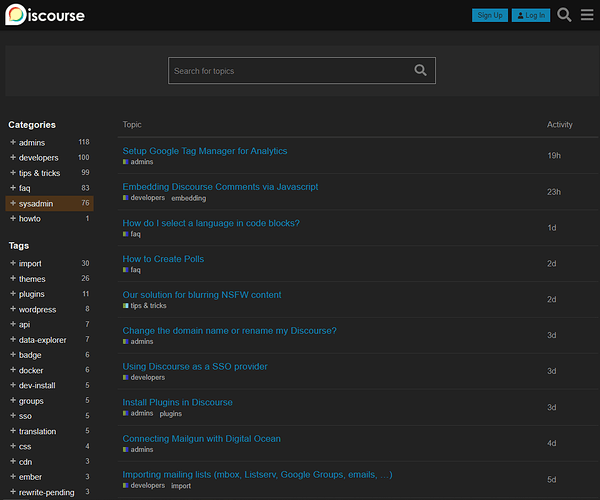Click the plus icon beside developers category
Screen dimensions: 600x500
click(13, 158)
